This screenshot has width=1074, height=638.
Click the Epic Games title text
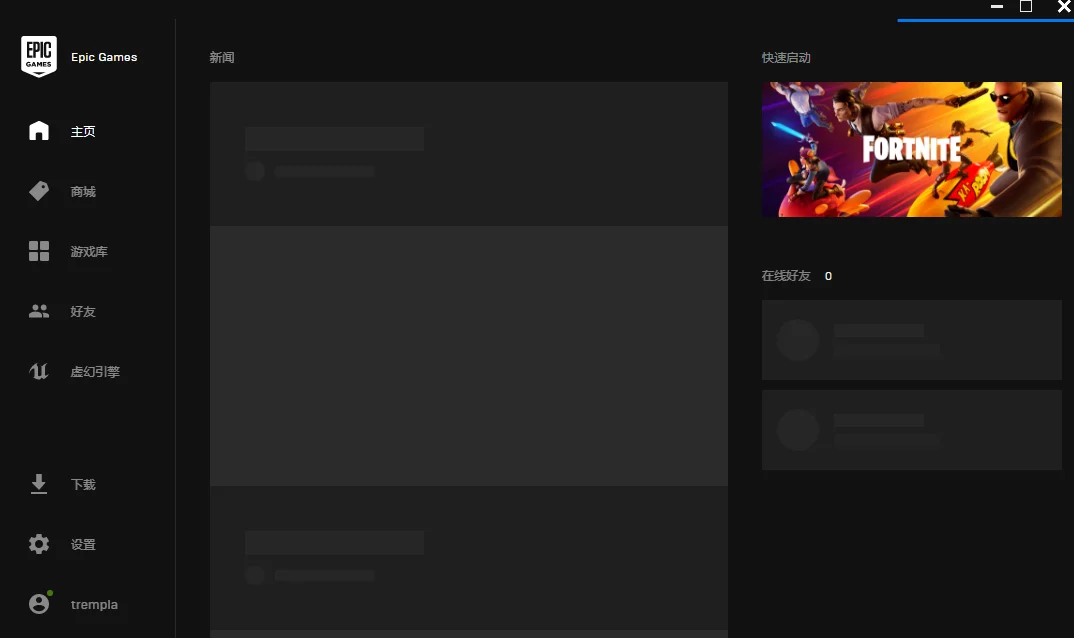[x=104, y=57]
